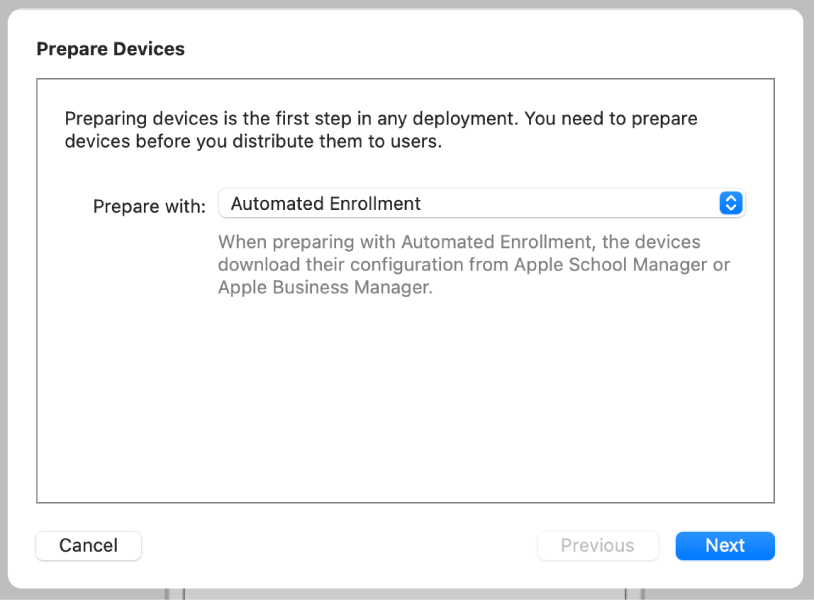Image resolution: width=814 pixels, height=601 pixels.
Task: Click the Previous button
Action: click(x=598, y=545)
